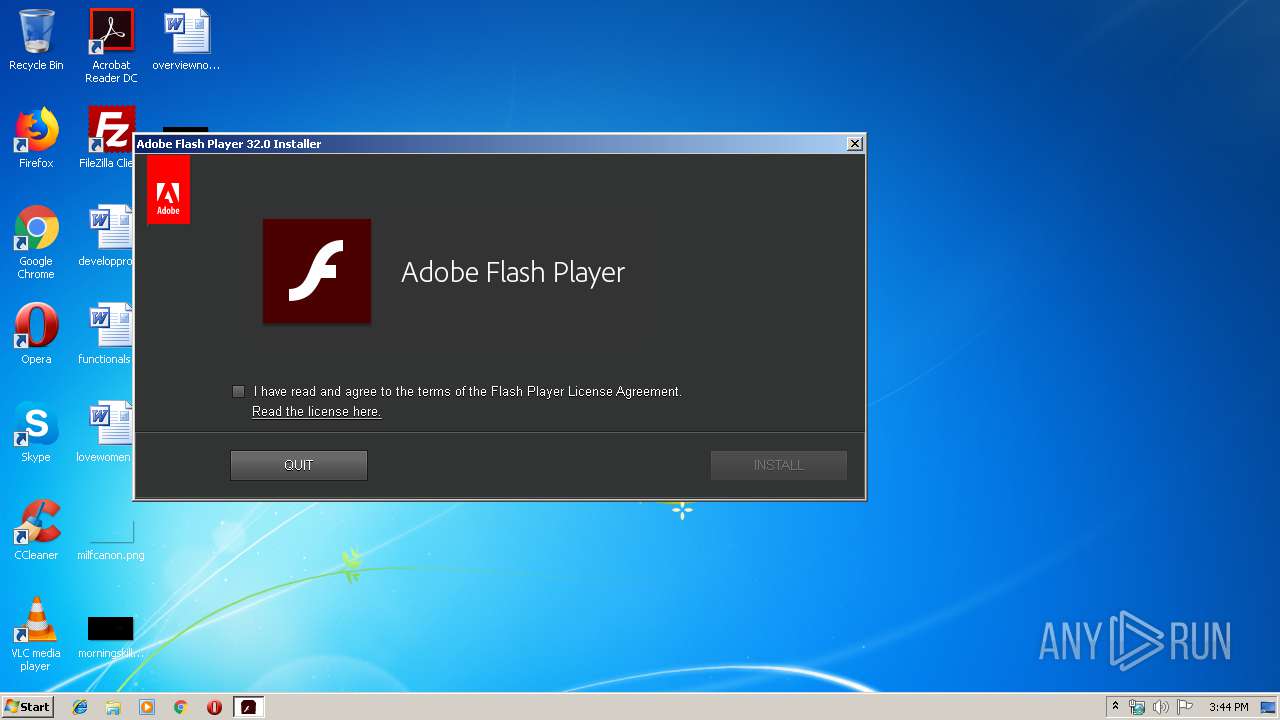Image resolution: width=1280 pixels, height=720 pixels.
Task: Open the Recycle Bin desktop icon
Action: (36, 40)
